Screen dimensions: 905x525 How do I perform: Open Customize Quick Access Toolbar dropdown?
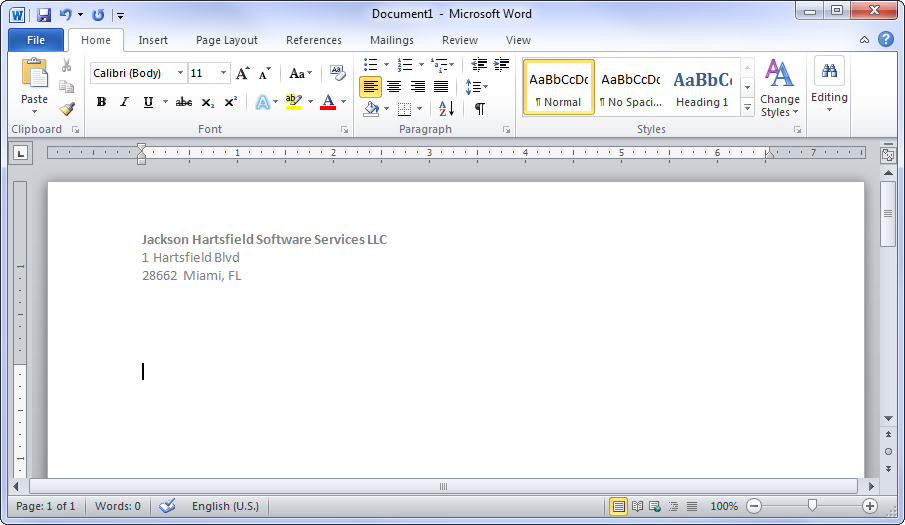(120, 16)
